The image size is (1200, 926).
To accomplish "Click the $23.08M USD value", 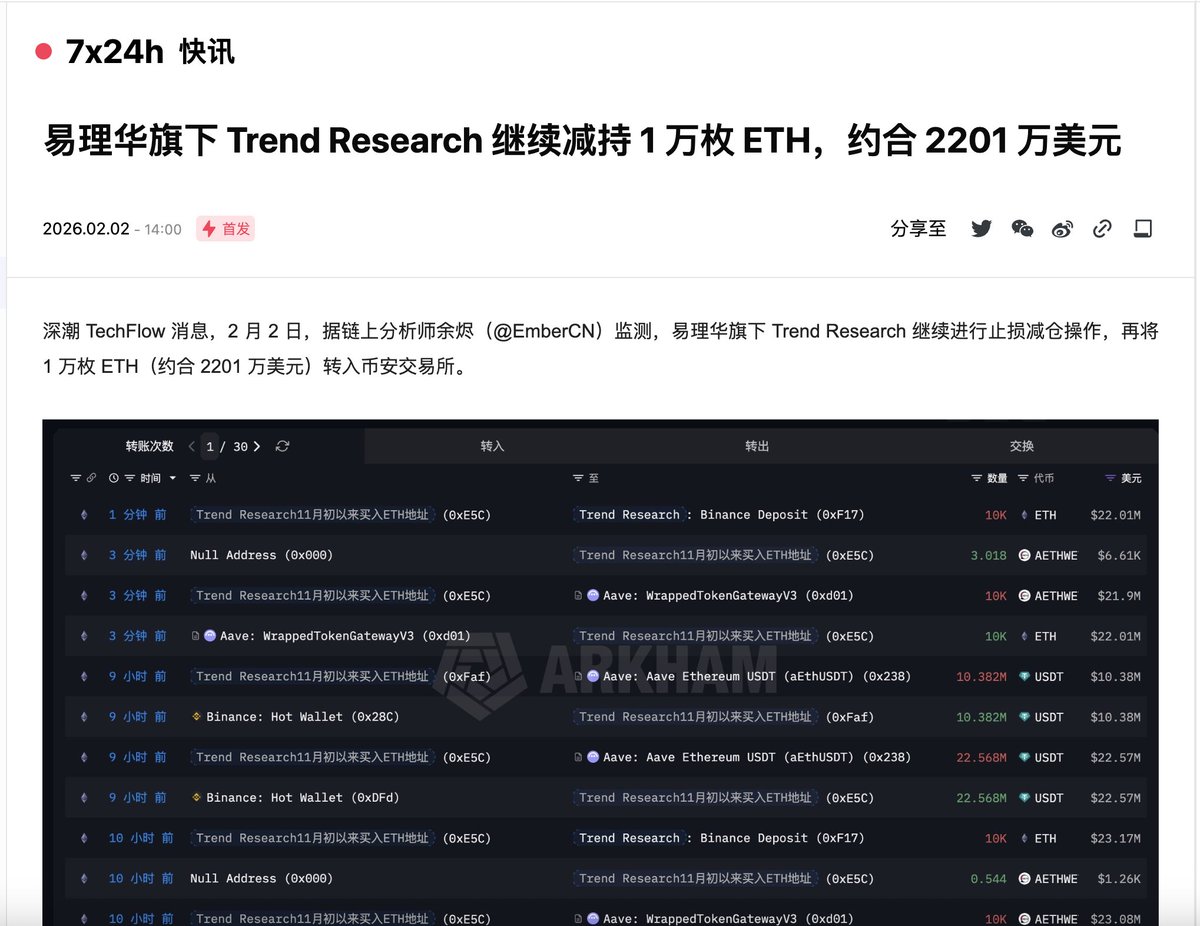I will pyautogui.click(x=1115, y=919).
